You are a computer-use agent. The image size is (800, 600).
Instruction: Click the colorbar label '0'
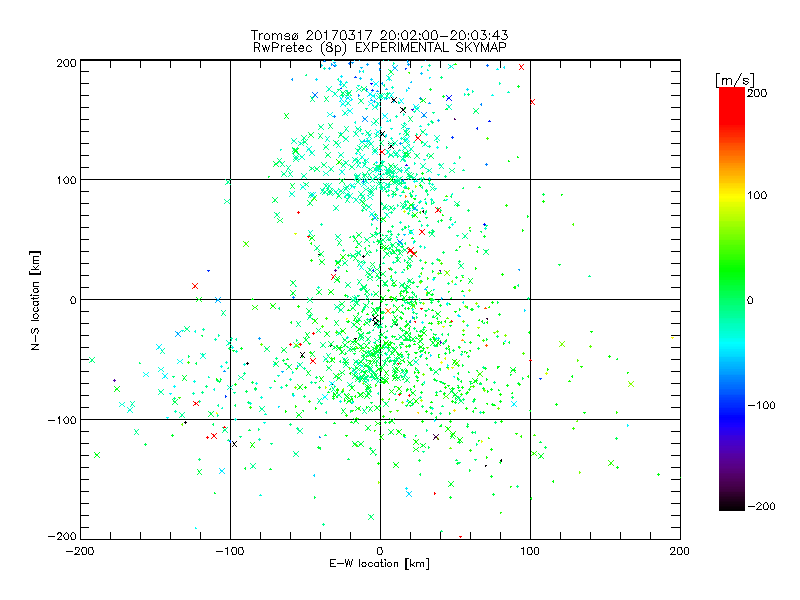[x=750, y=300]
